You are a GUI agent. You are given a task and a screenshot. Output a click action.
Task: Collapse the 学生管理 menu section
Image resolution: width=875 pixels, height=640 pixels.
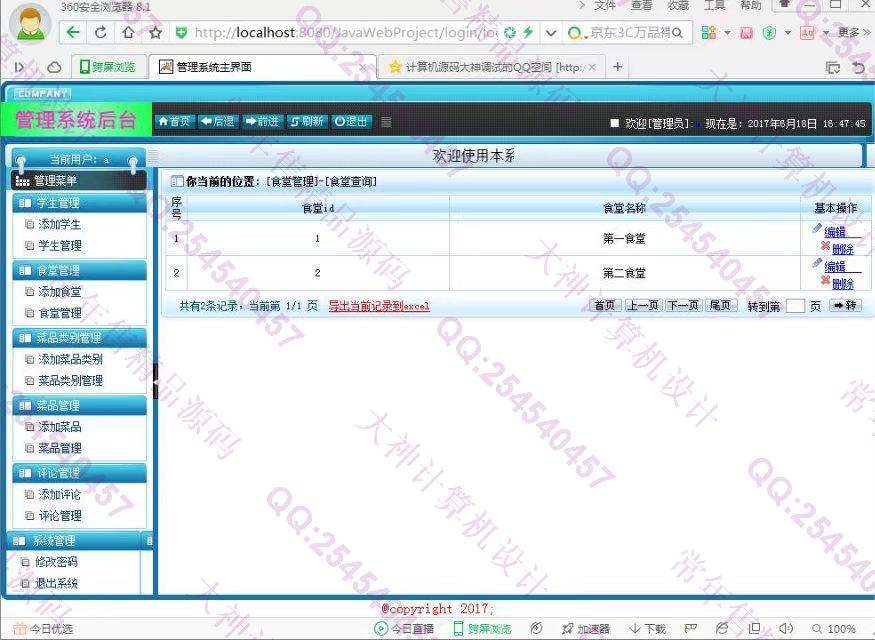pos(79,203)
